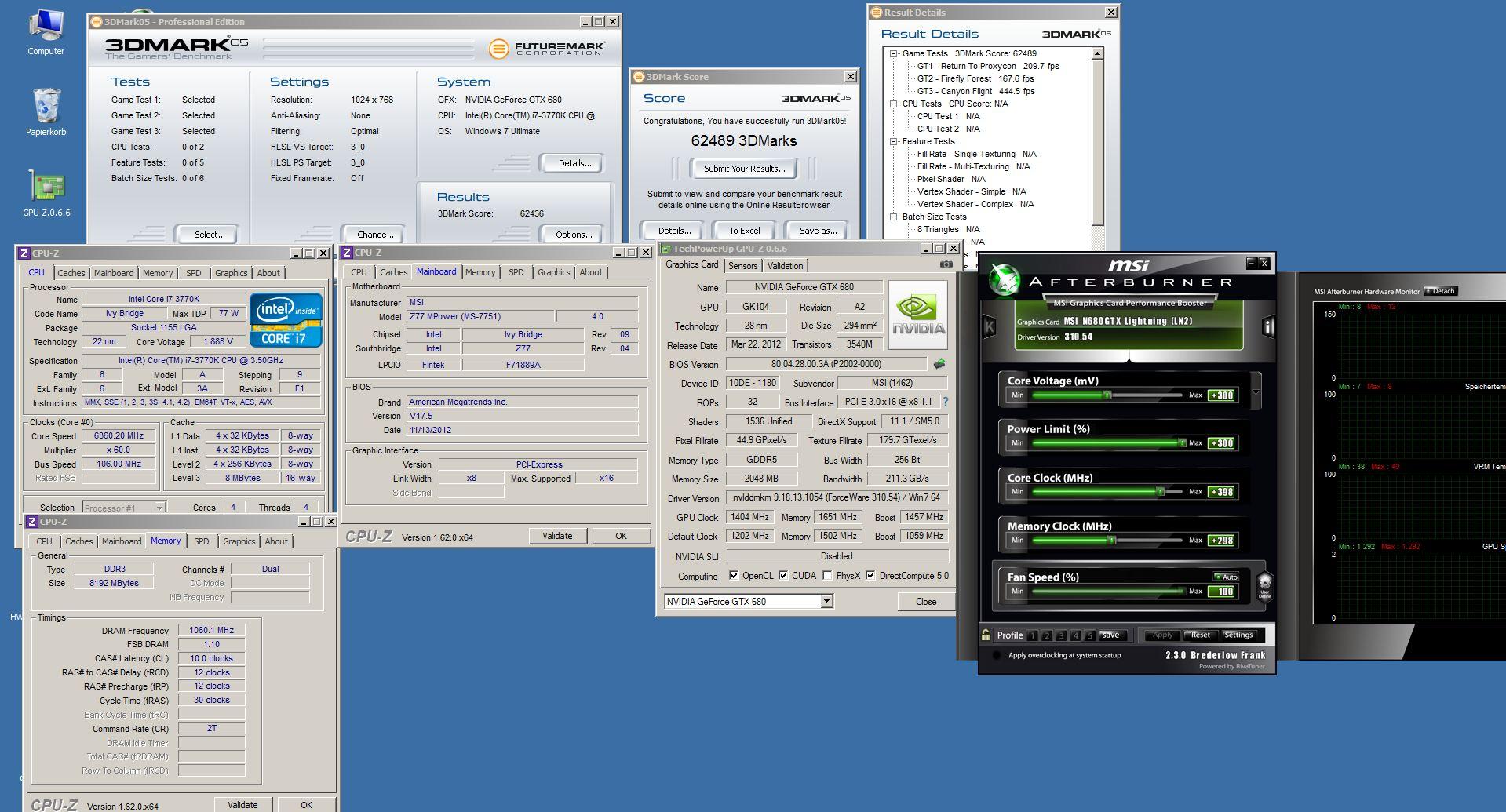Screen dimensions: 1506x812
Task: Click the CPU-Z title icon of the Mainboard window
Action: tap(347, 253)
